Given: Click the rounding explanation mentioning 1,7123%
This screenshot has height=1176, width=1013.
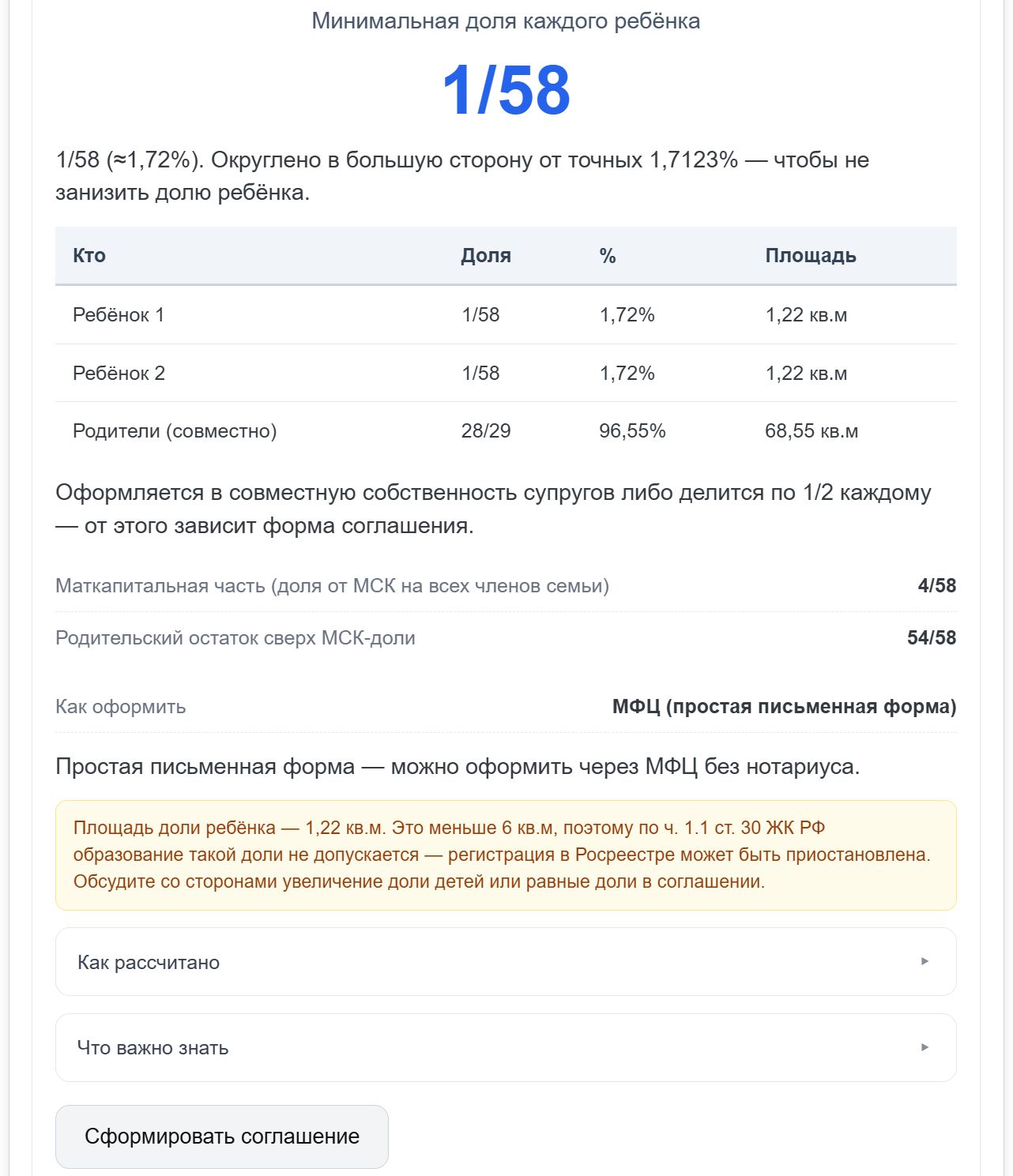Looking at the screenshot, I should [x=462, y=176].
